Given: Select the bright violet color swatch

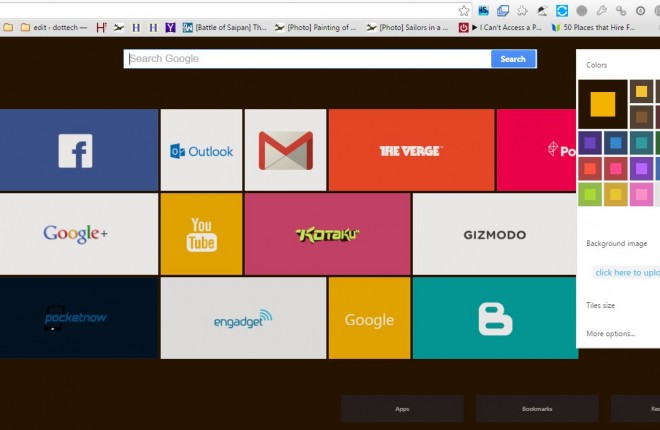Looking at the screenshot, I should point(641,168).
